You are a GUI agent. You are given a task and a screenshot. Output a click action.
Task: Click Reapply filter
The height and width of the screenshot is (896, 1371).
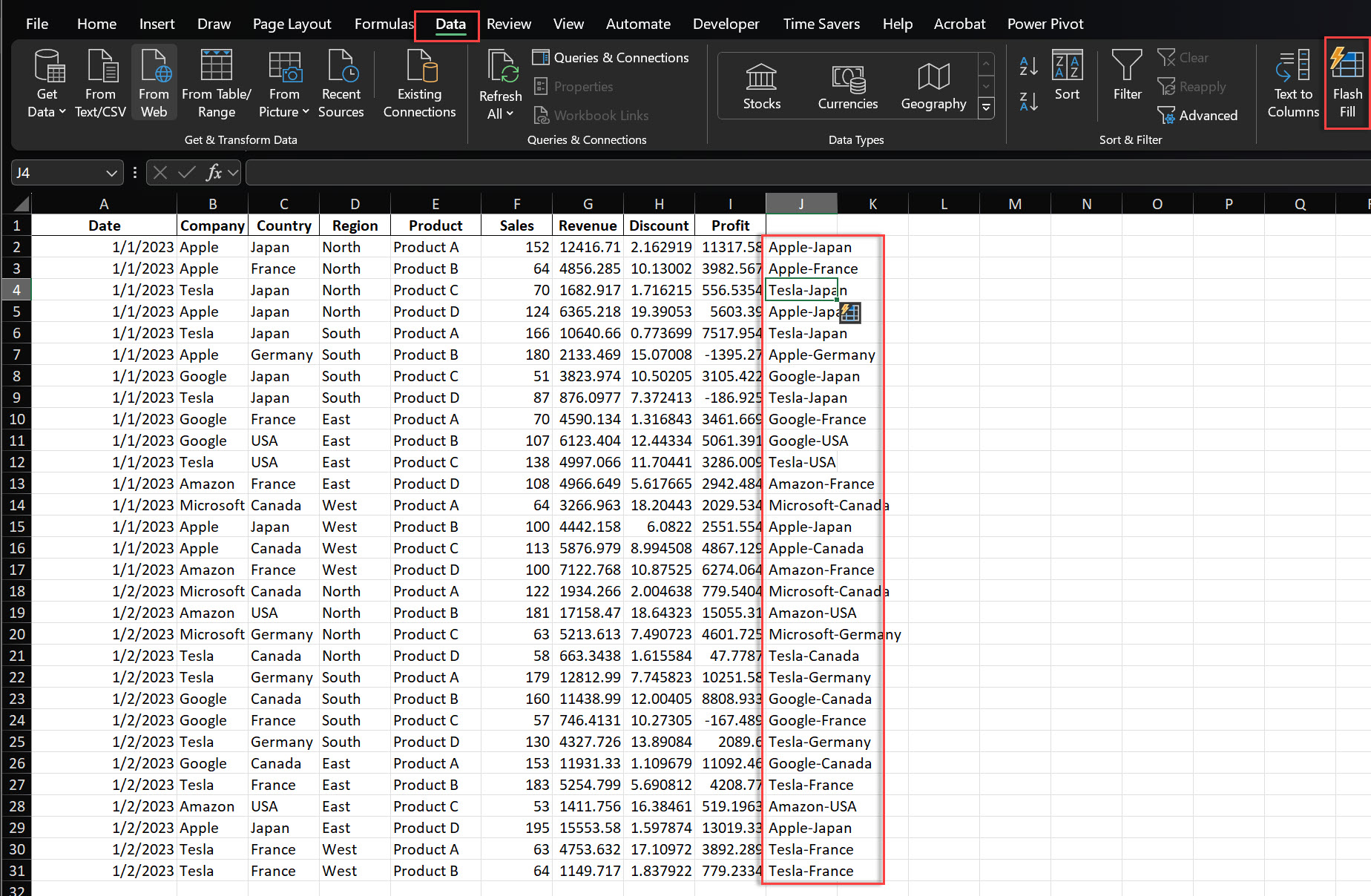(1191, 86)
